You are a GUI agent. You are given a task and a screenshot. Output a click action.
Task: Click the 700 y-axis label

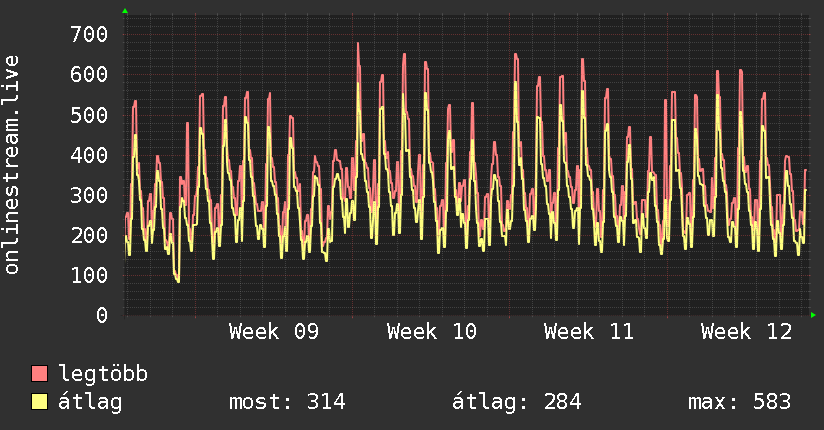tap(89, 35)
